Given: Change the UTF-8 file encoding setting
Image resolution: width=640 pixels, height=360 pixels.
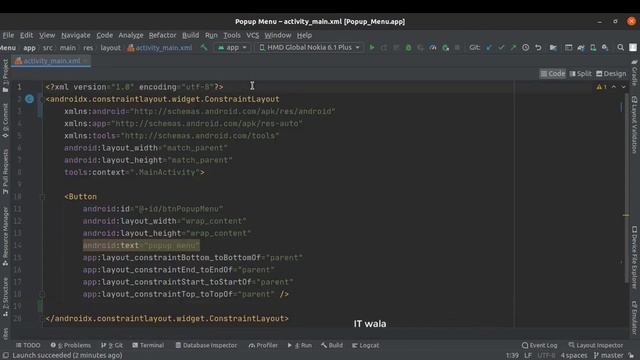Looking at the screenshot, I should (546, 356).
